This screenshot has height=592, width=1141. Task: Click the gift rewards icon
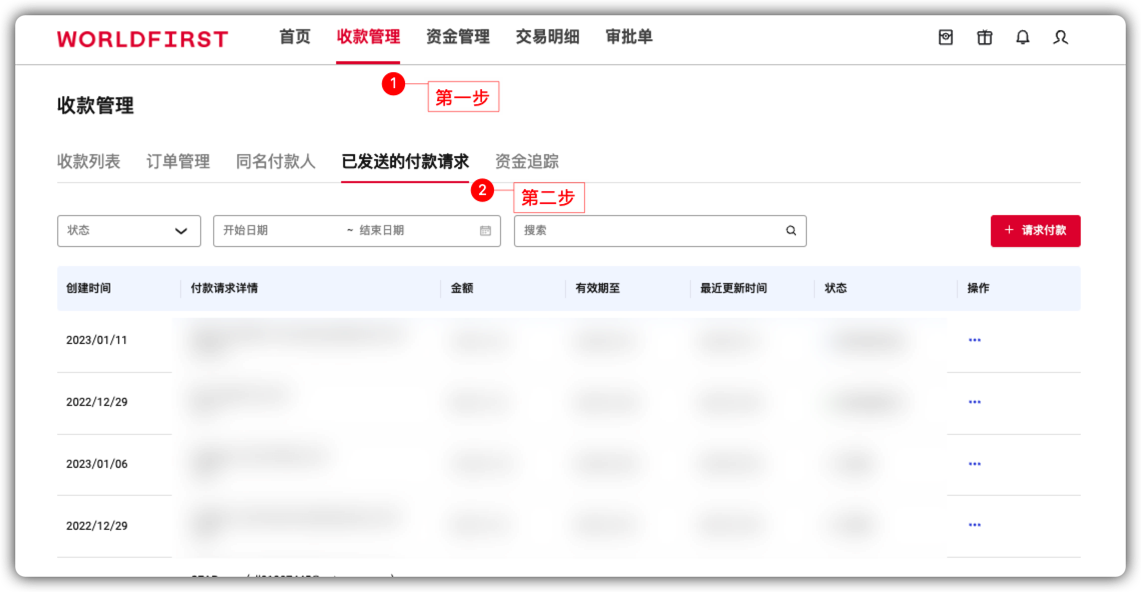pos(985,37)
